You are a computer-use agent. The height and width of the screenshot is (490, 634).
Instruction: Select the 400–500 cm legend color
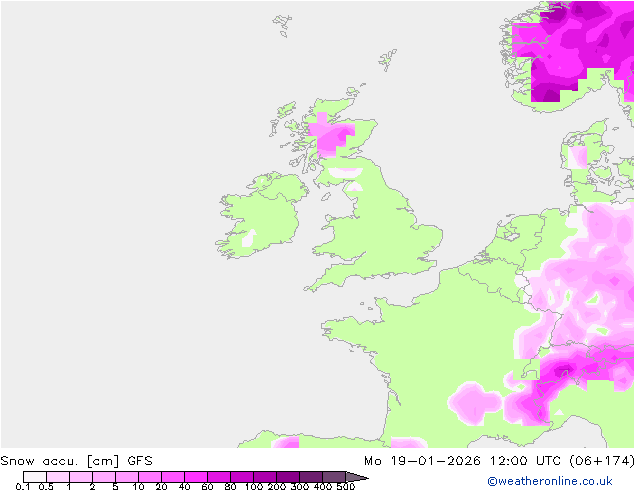334,477
